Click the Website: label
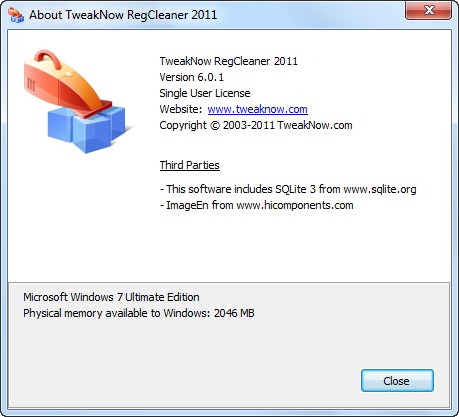 pyautogui.click(x=181, y=109)
